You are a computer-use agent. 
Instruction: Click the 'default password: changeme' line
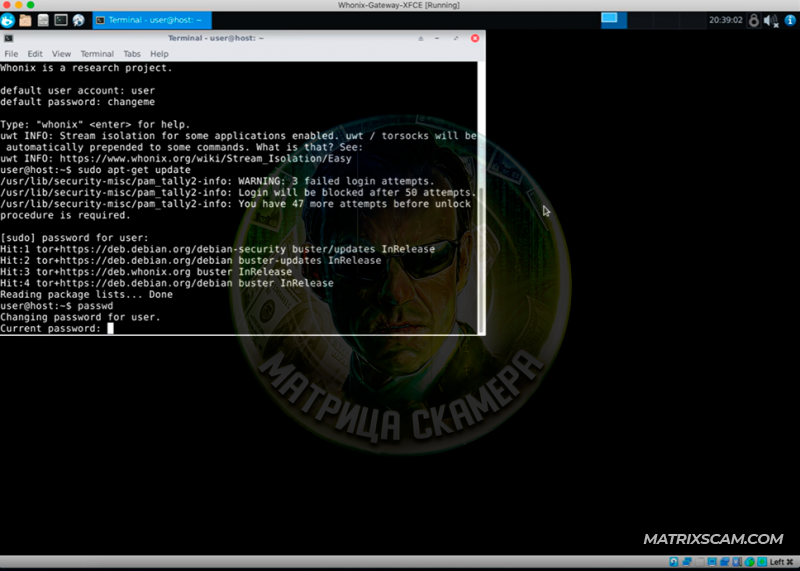pos(78,102)
